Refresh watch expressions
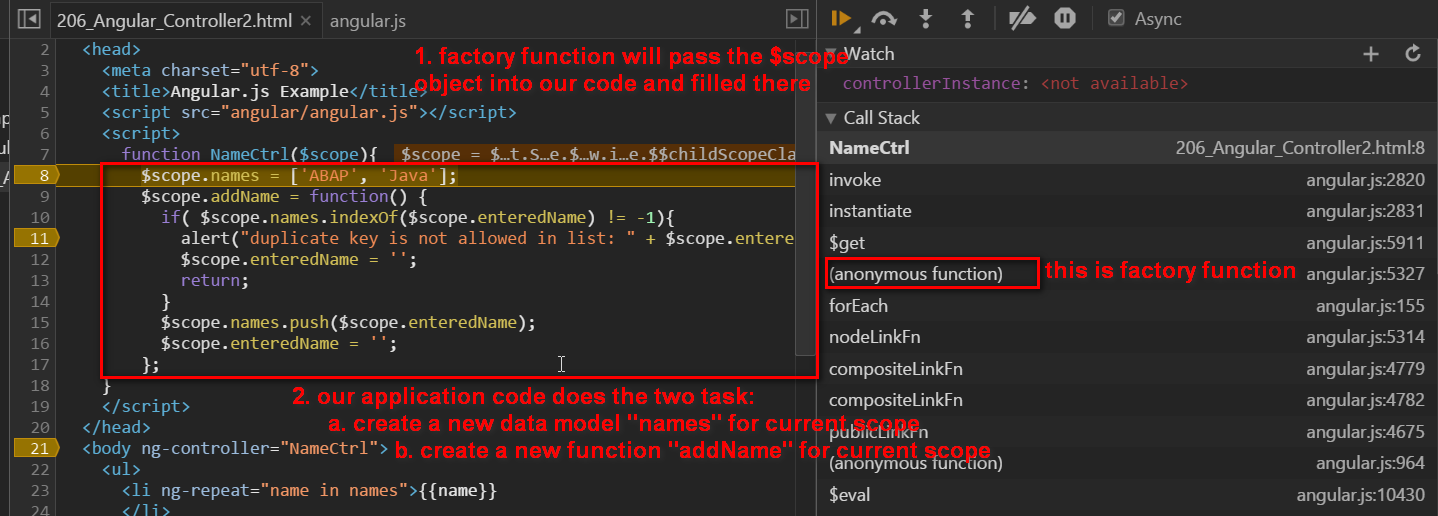 pyautogui.click(x=1413, y=54)
